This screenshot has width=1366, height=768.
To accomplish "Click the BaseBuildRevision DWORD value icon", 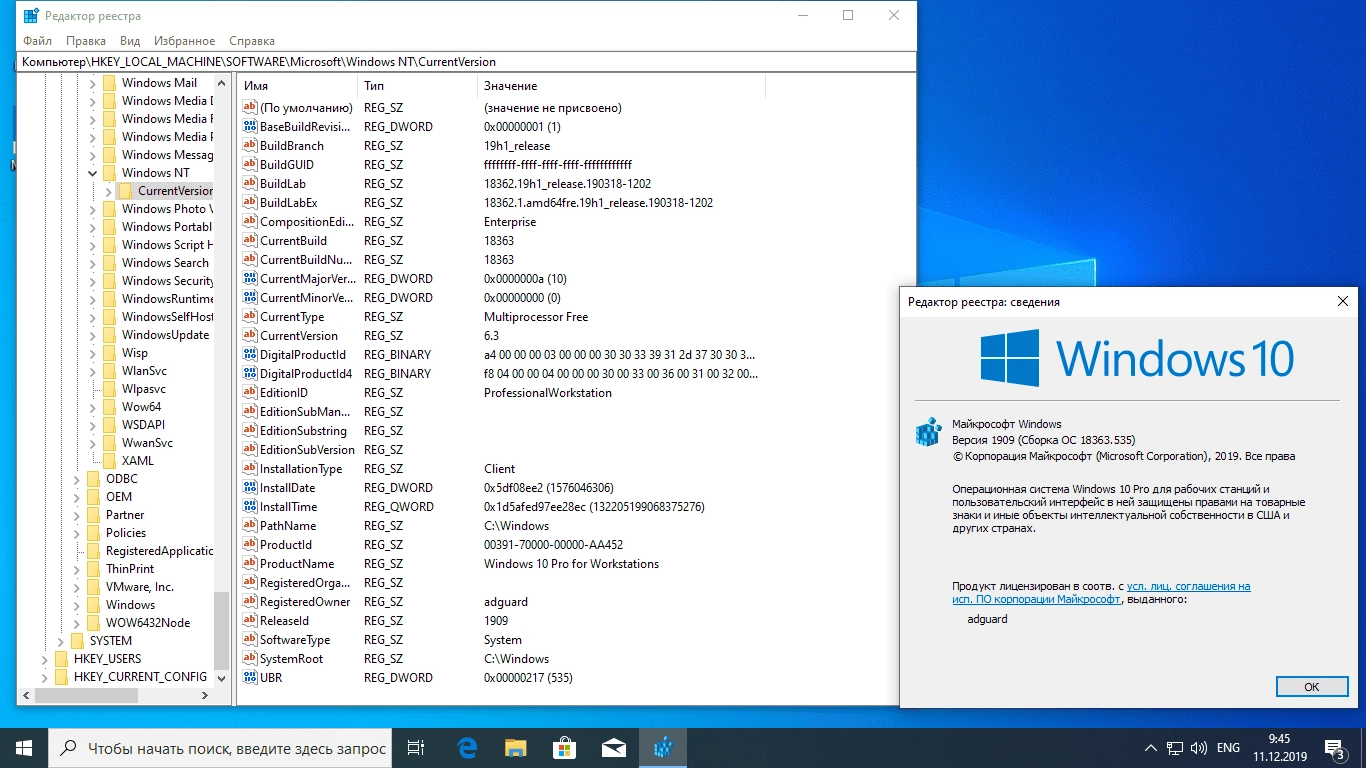I will click(x=250, y=127).
